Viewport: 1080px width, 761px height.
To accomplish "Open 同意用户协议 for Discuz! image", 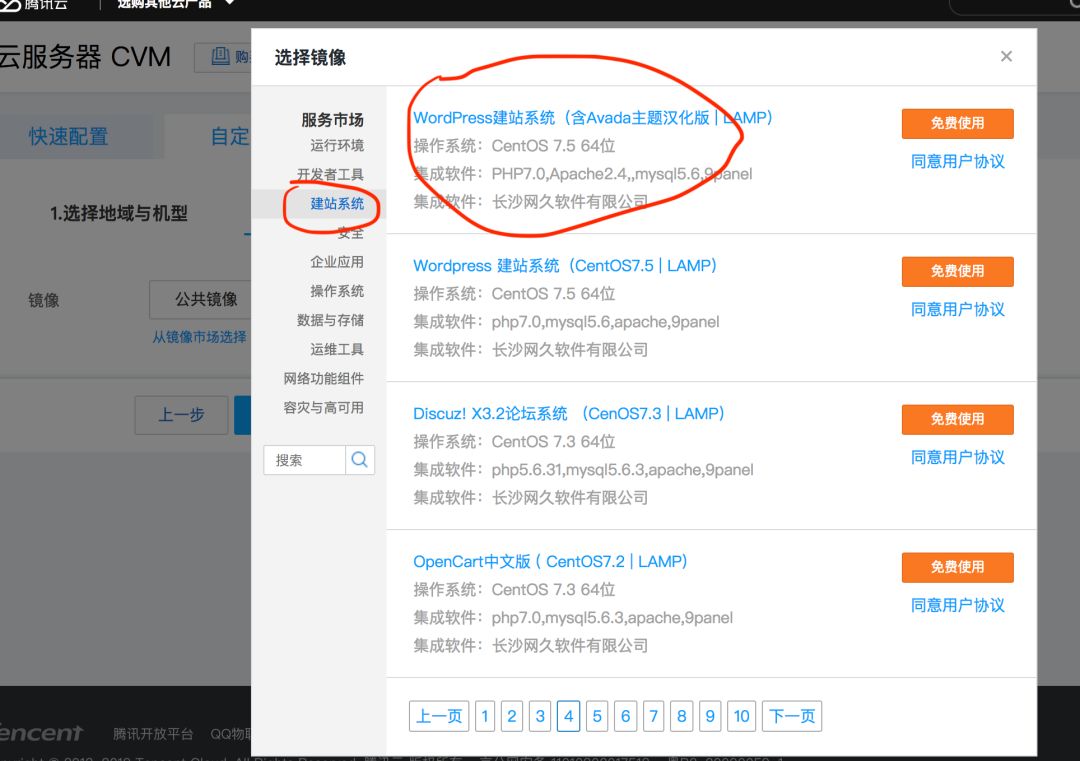I will tap(957, 458).
